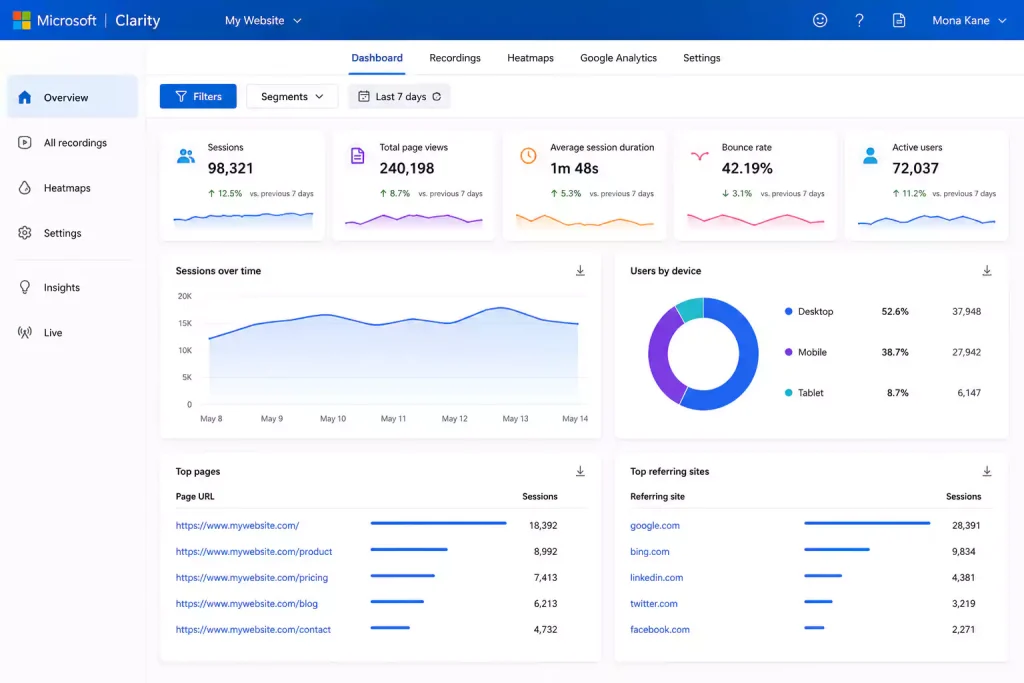Open the mywebsite.com/blog link

point(246,603)
